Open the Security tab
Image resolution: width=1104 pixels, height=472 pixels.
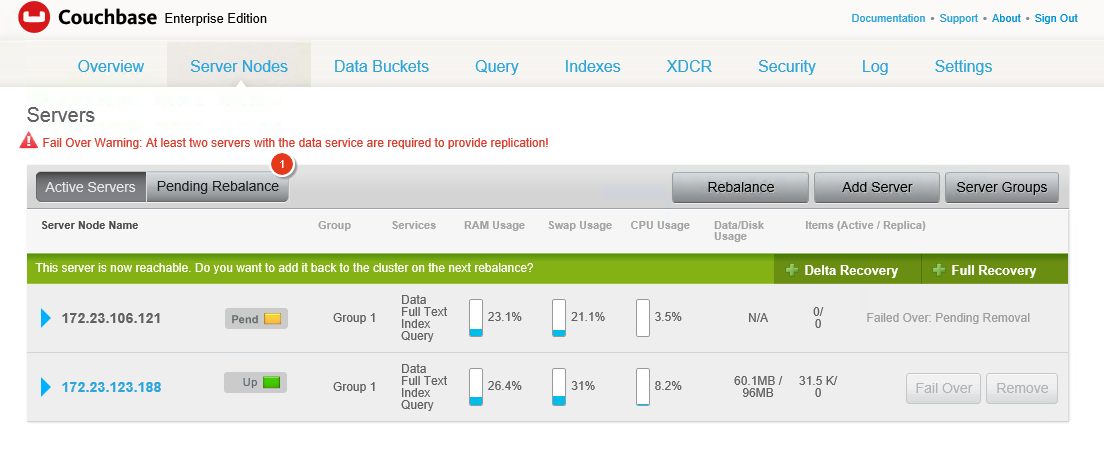(x=786, y=66)
